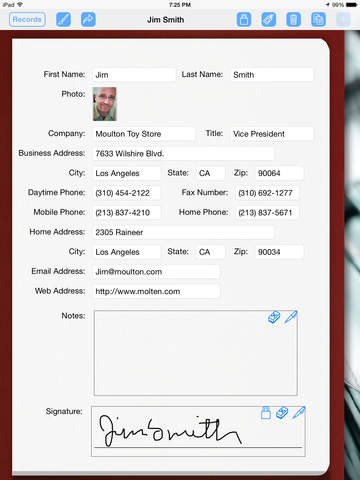Tap the tag label toolbar icon
The height and width of the screenshot is (480, 360).
[269, 19]
